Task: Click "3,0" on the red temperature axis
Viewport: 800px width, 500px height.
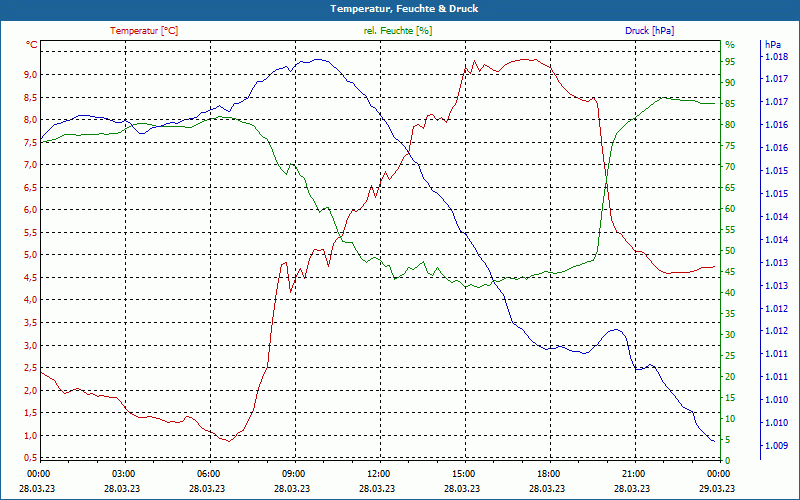Action: 31,345
